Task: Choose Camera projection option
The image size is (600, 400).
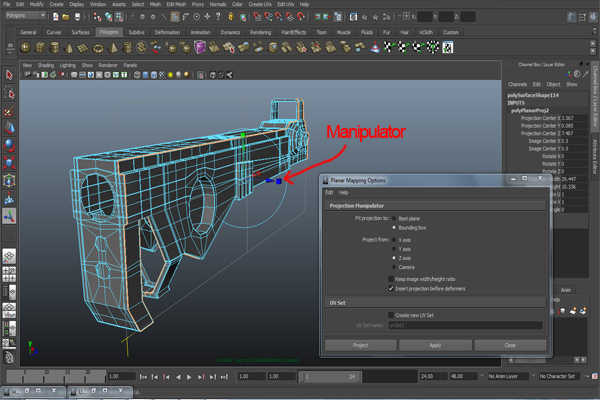Action: click(x=394, y=267)
